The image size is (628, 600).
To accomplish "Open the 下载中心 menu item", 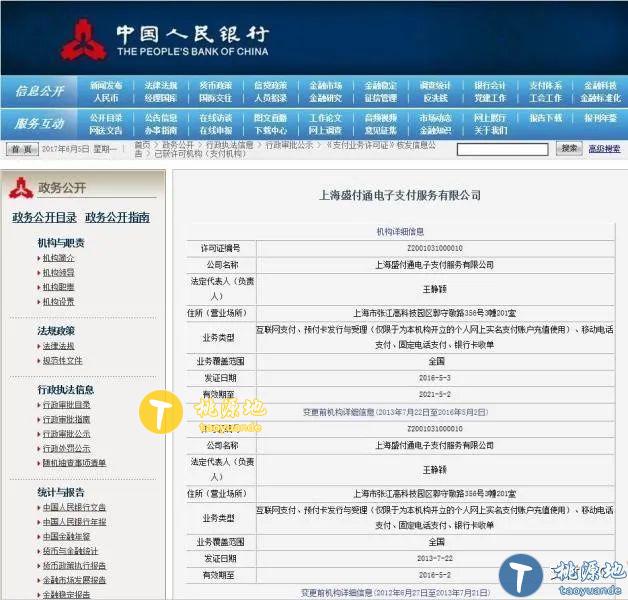I will [270, 131].
